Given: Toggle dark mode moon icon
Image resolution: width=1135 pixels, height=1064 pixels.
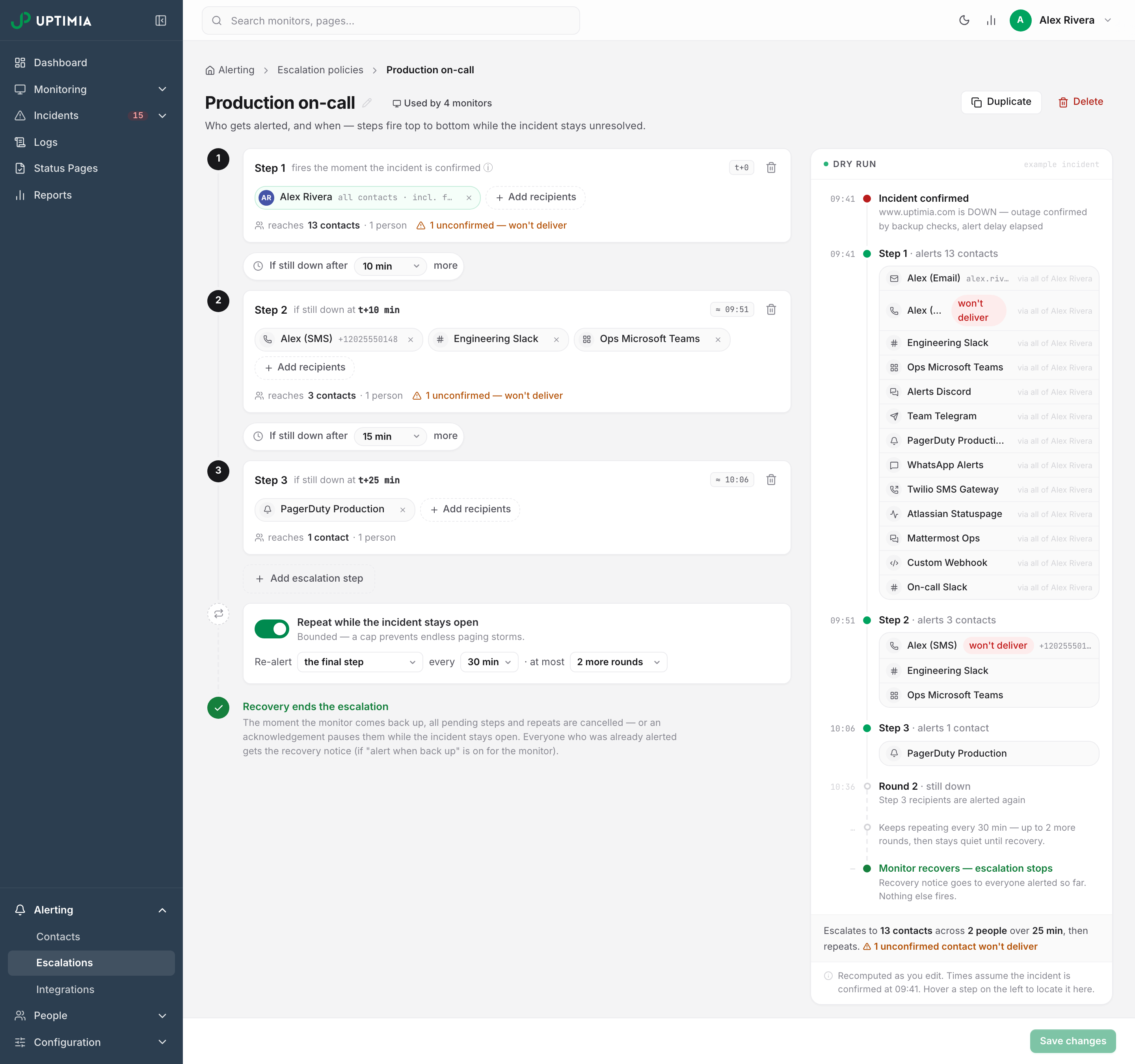Looking at the screenshot, I should coord(964,20).
